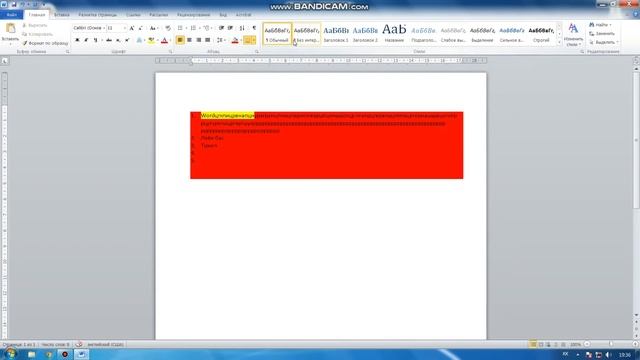Click the Print Layout view icon
Image resolution: width=640 pixels, height=360 pixels.
point(533,344)
